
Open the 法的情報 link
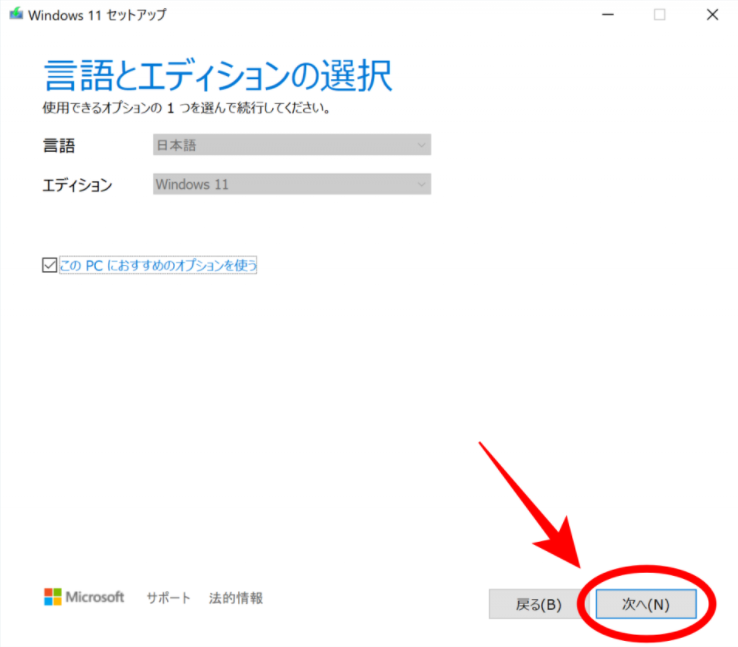point(236,598)
